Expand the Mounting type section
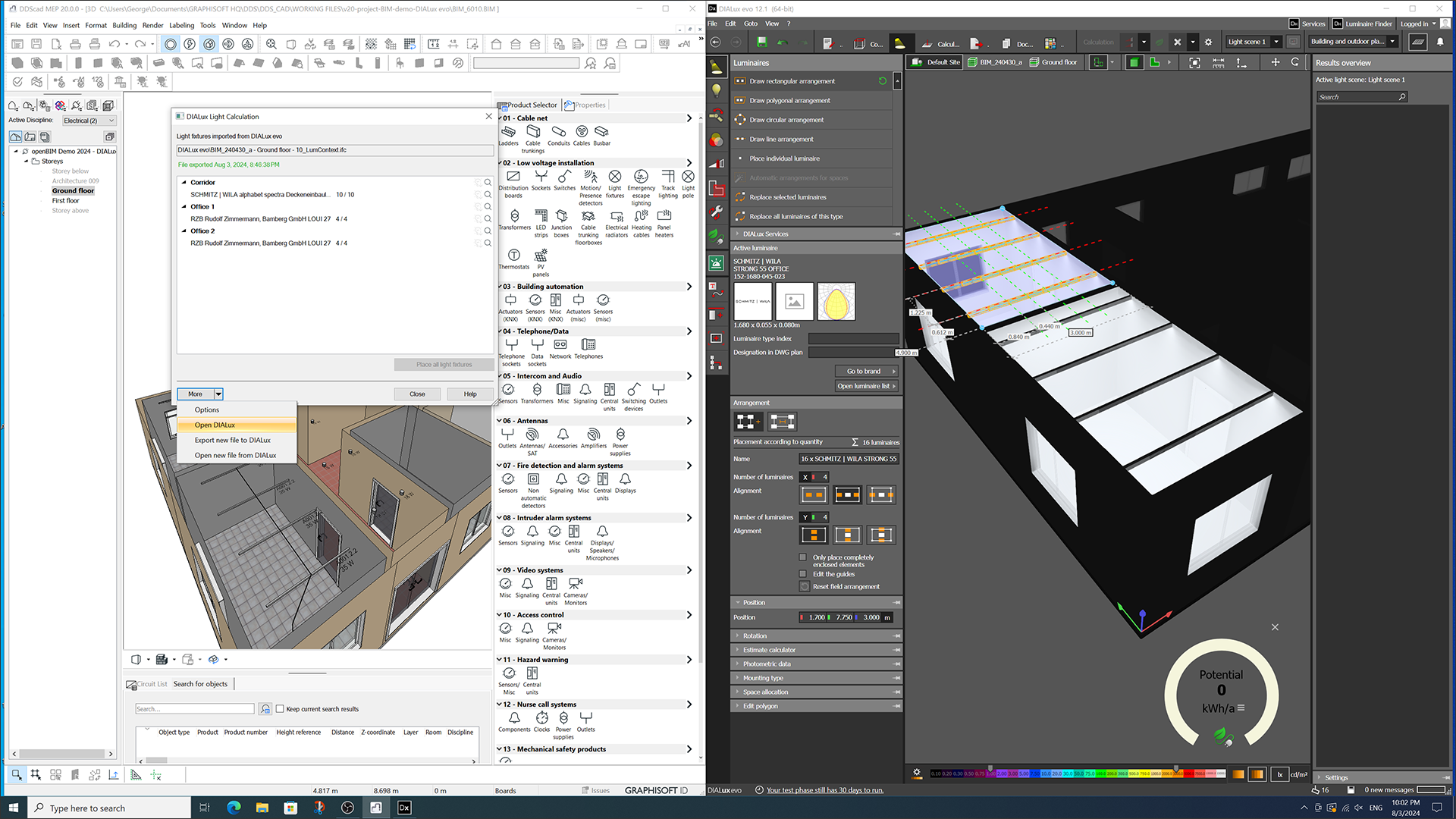Screen dimensions: 1456x819 816,678
